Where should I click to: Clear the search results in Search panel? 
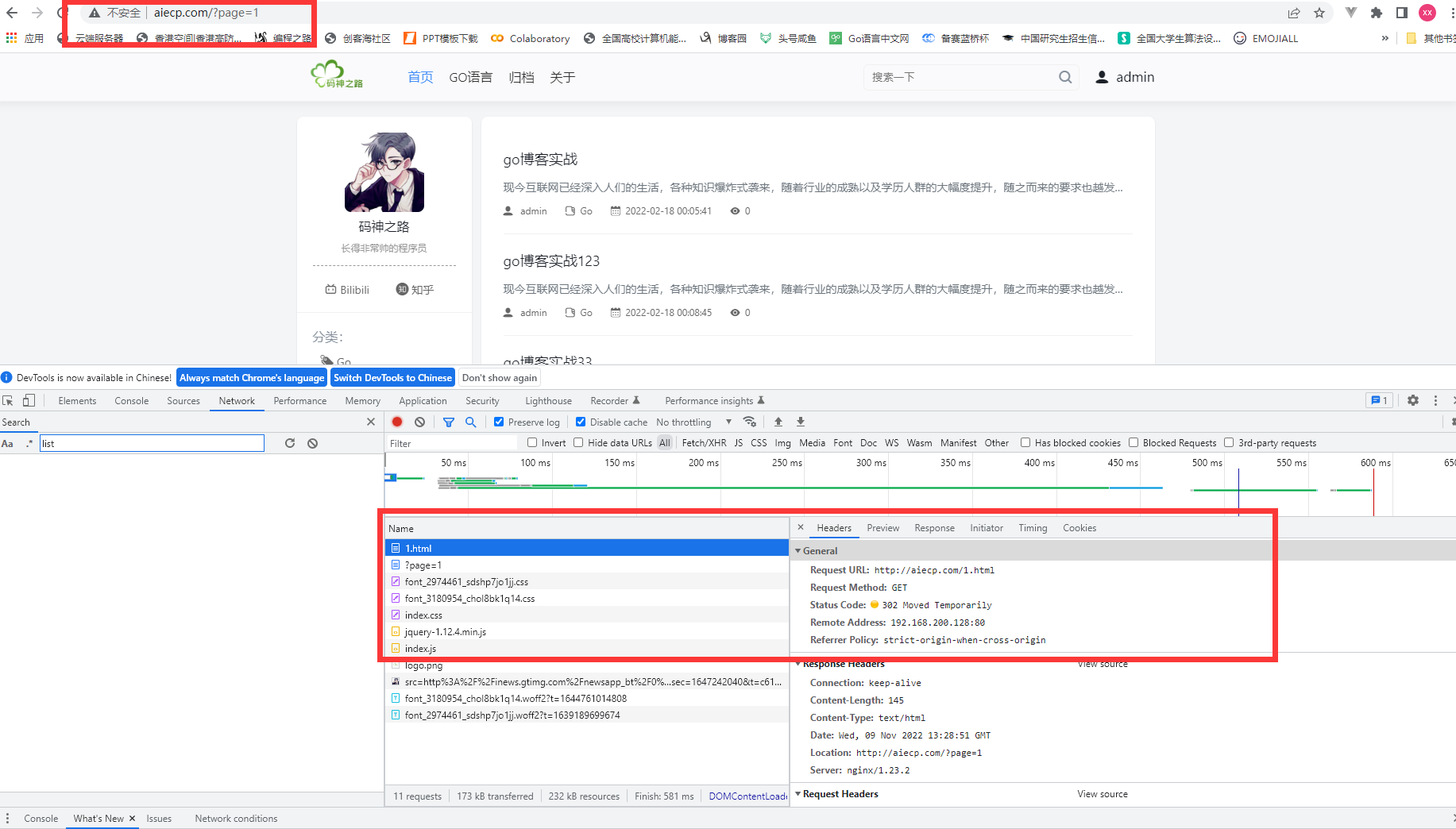pos(313,443)
